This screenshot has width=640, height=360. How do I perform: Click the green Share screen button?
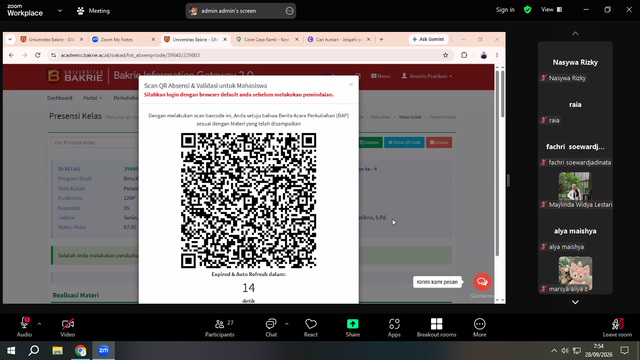353,328
